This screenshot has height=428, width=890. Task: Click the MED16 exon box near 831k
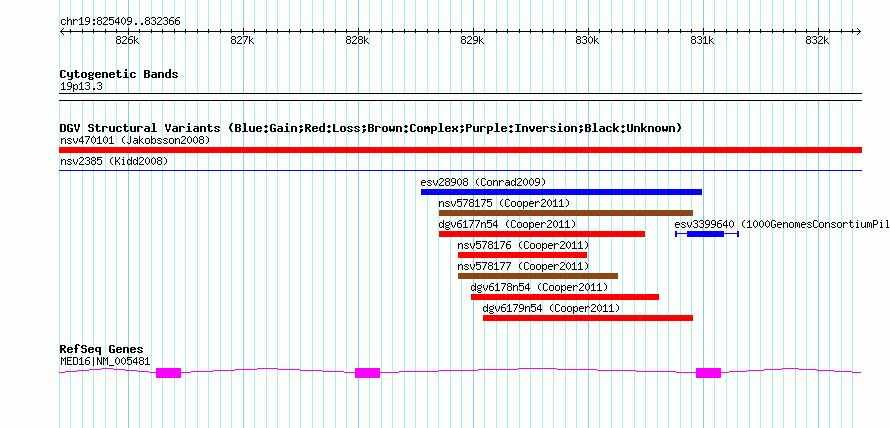[708, 373]
